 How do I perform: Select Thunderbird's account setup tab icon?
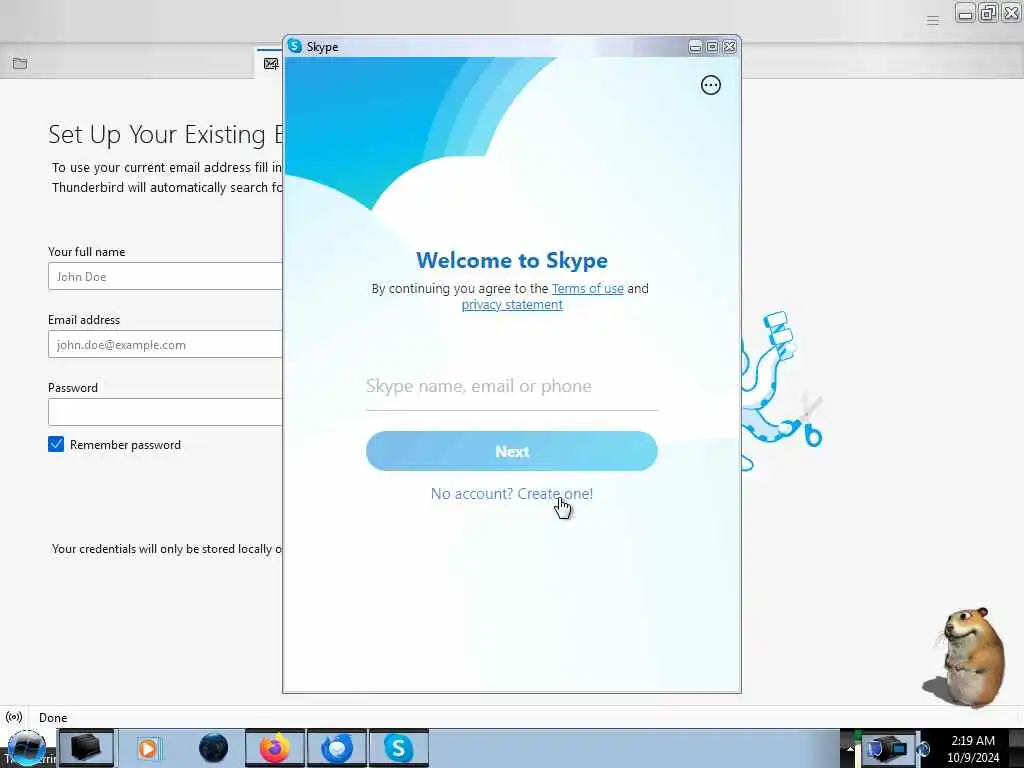pos(271,63)
